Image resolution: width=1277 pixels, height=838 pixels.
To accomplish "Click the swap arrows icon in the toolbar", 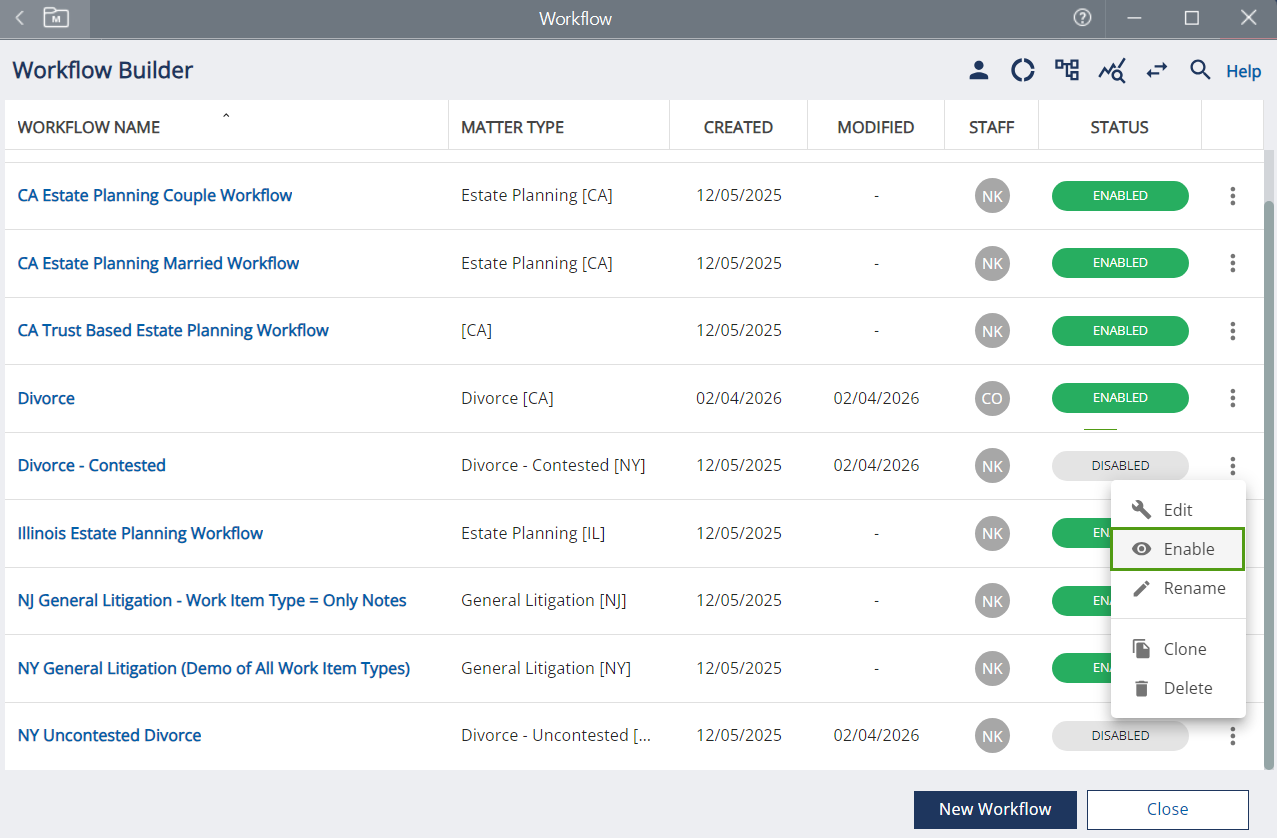I will 1156,70.
